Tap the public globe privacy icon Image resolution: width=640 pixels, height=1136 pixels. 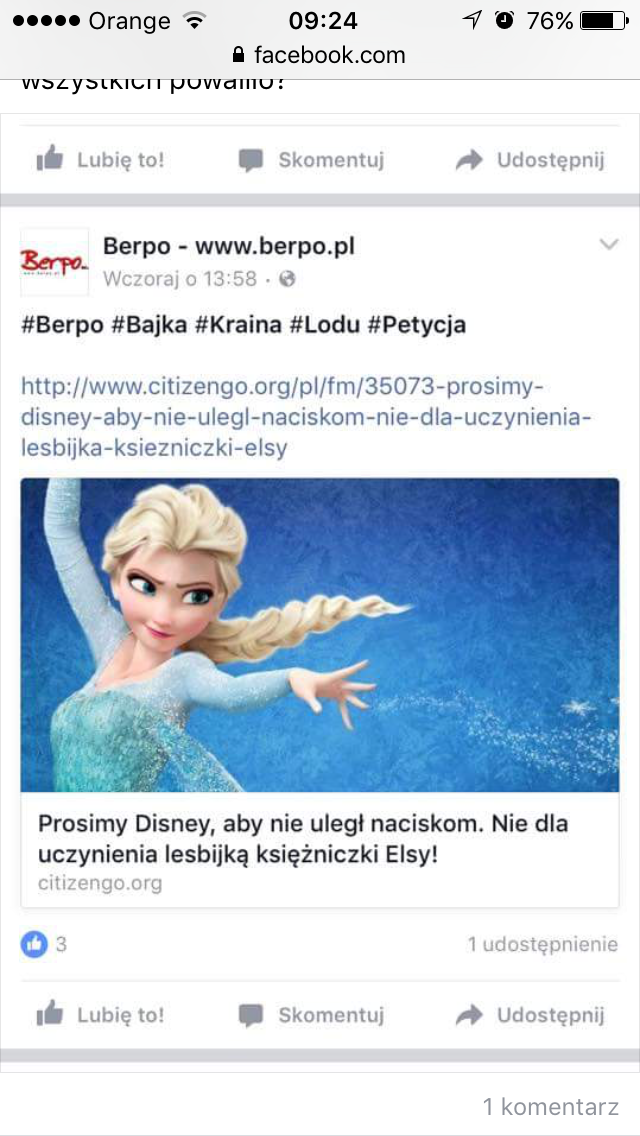pyautogui.click(x=288, y=278)
